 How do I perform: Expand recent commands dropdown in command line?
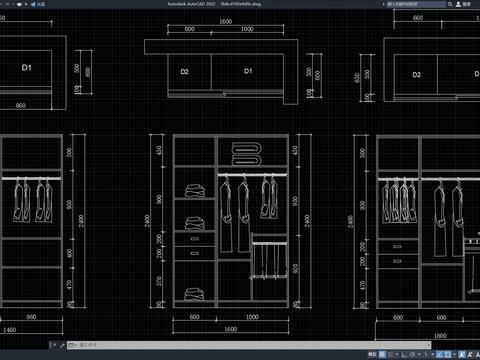76,345
